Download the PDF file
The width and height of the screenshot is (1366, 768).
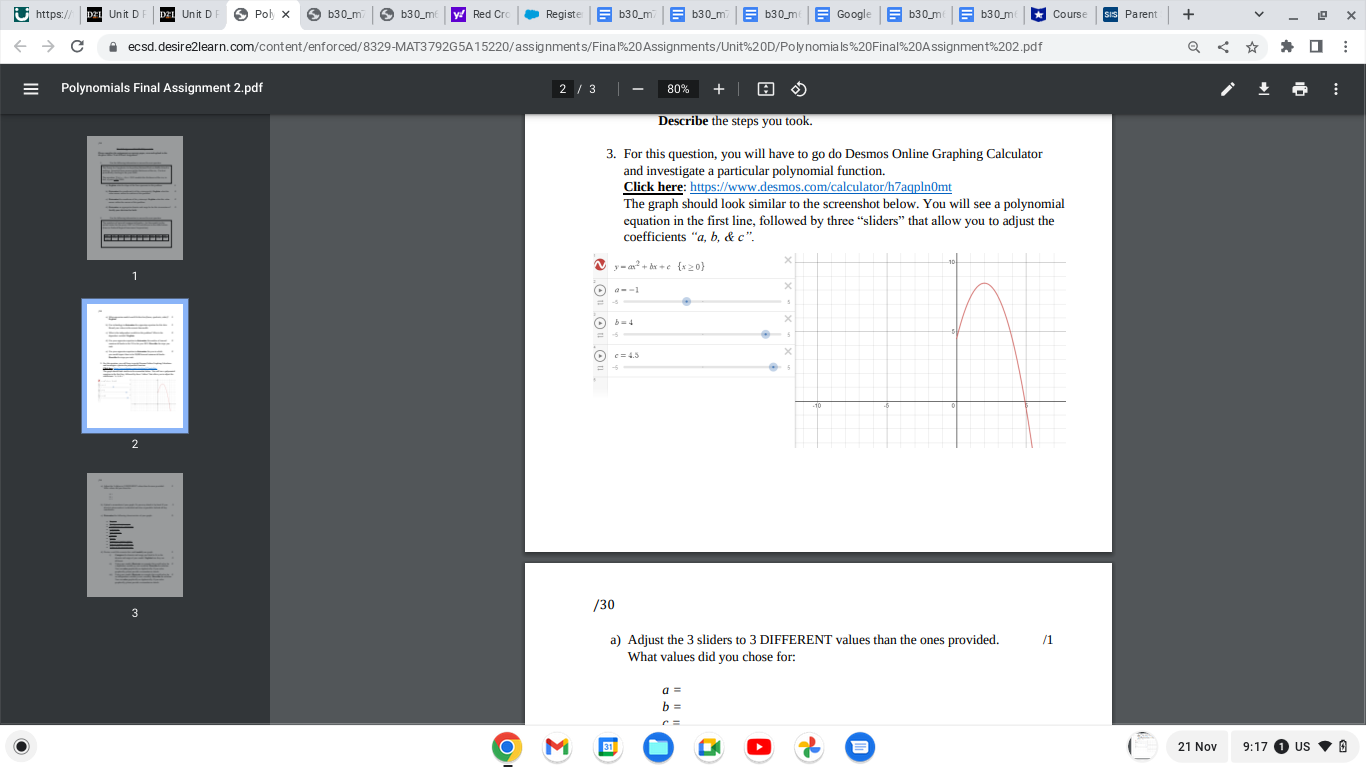[1264, 88]
